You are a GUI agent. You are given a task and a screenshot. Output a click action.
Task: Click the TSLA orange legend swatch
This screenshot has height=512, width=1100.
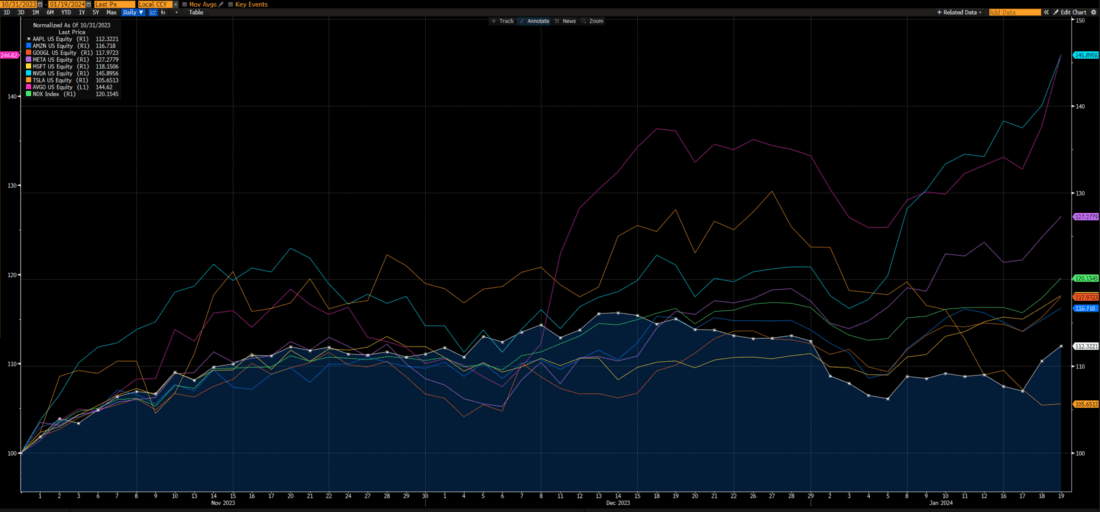29,79
